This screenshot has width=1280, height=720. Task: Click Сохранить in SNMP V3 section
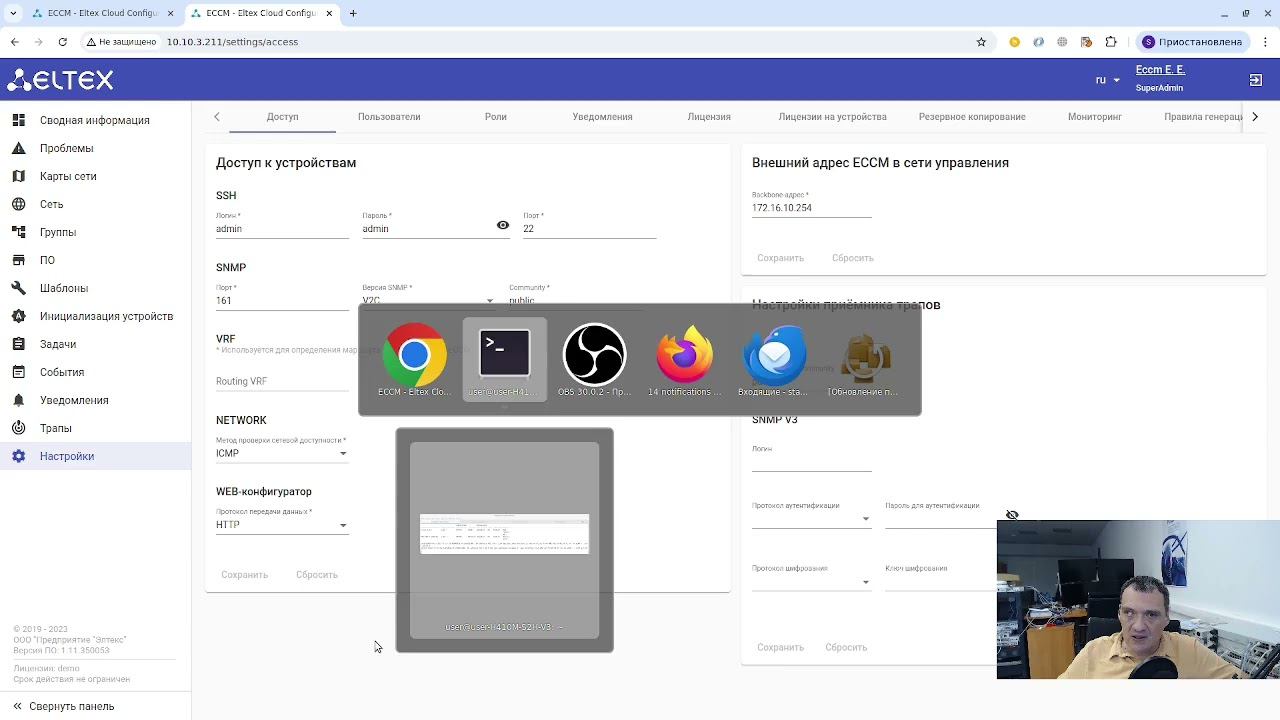click(x=780, y=647)
